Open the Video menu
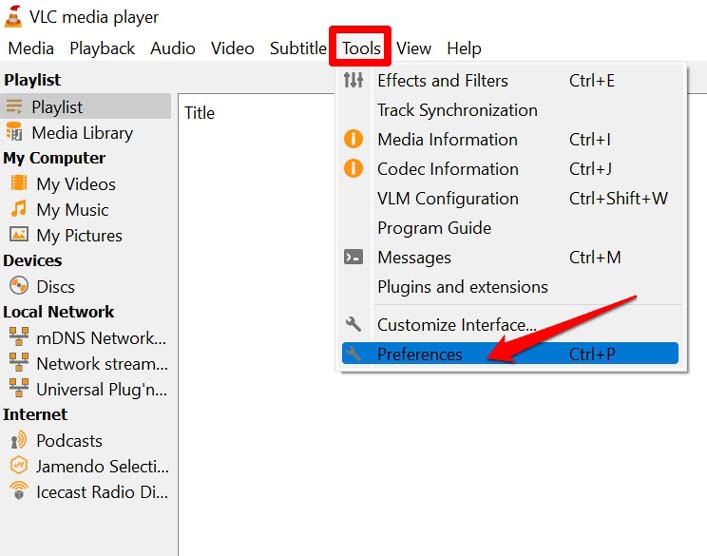 tap(233, 48)
